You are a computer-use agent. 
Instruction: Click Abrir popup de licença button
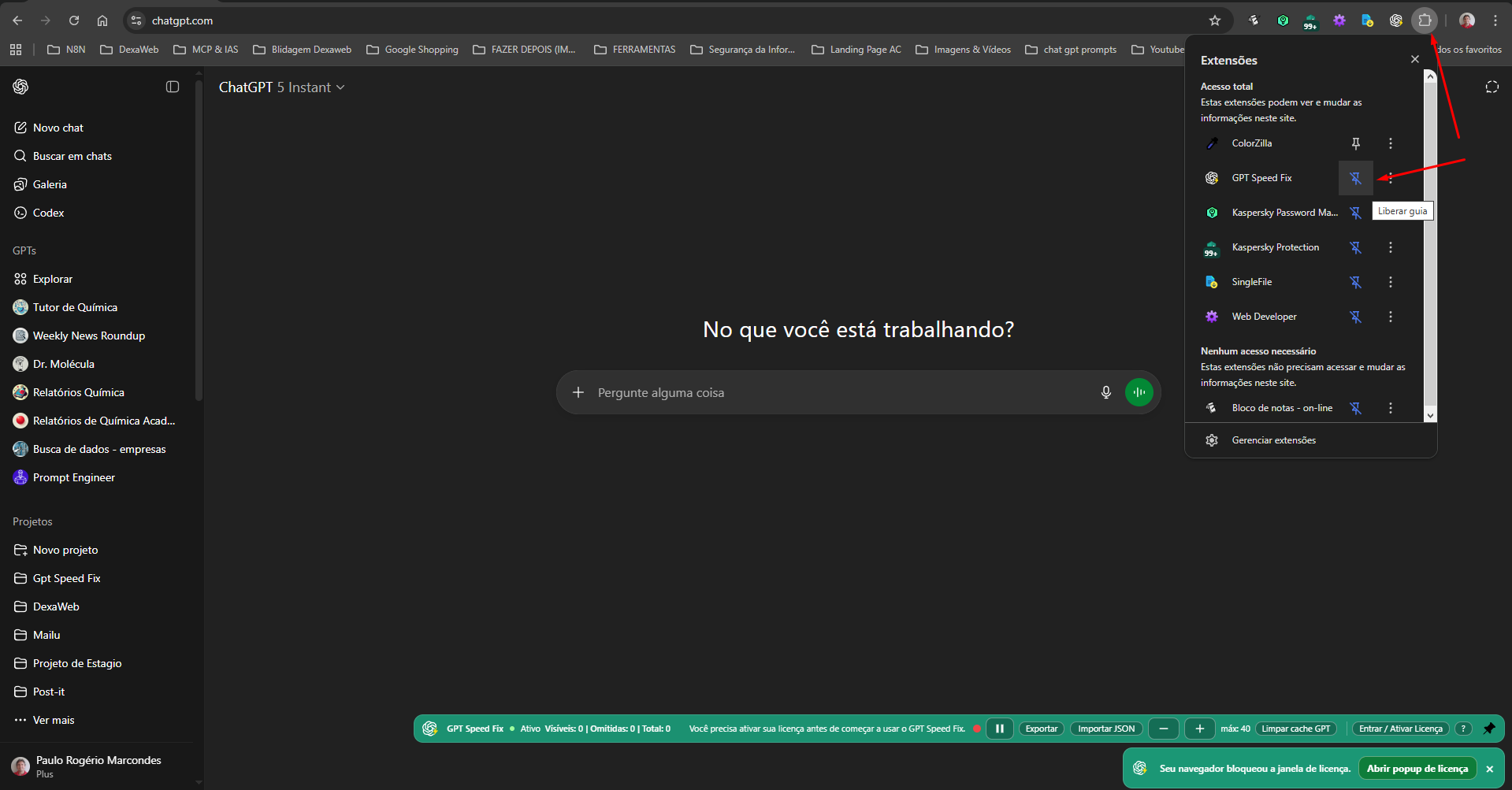click(1417, 768)
